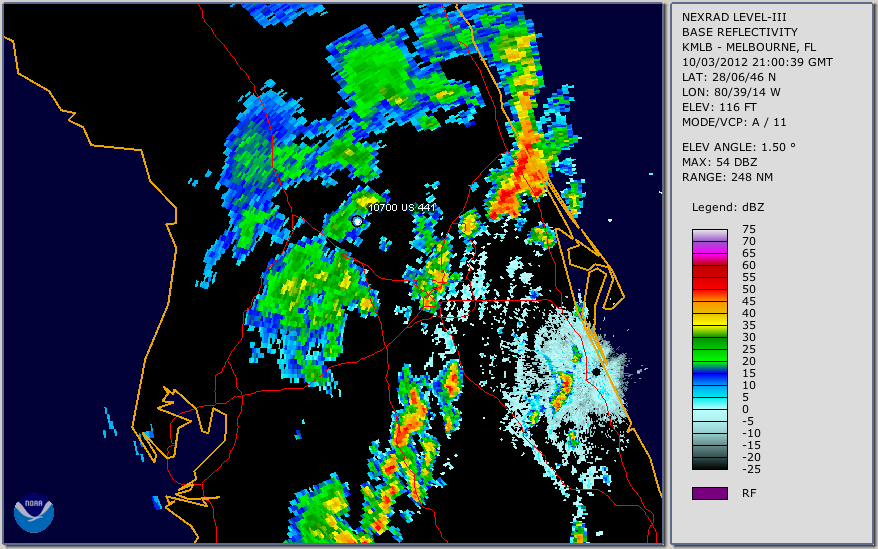Click the "RANGE: 248 NM" text
Viewport: 878px width, 549px height.
coord(727,178)
